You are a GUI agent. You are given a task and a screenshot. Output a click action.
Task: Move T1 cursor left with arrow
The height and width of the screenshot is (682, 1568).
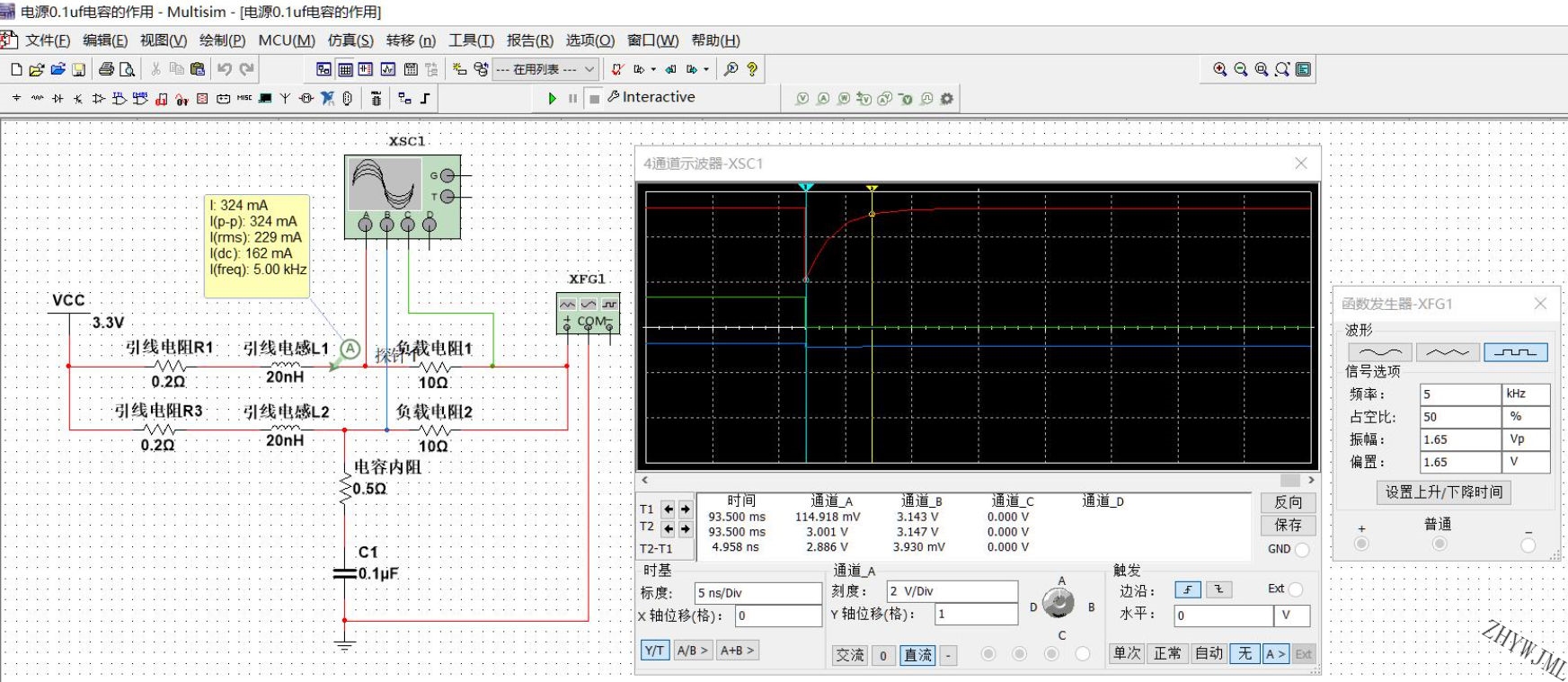[x=669, y=509]
